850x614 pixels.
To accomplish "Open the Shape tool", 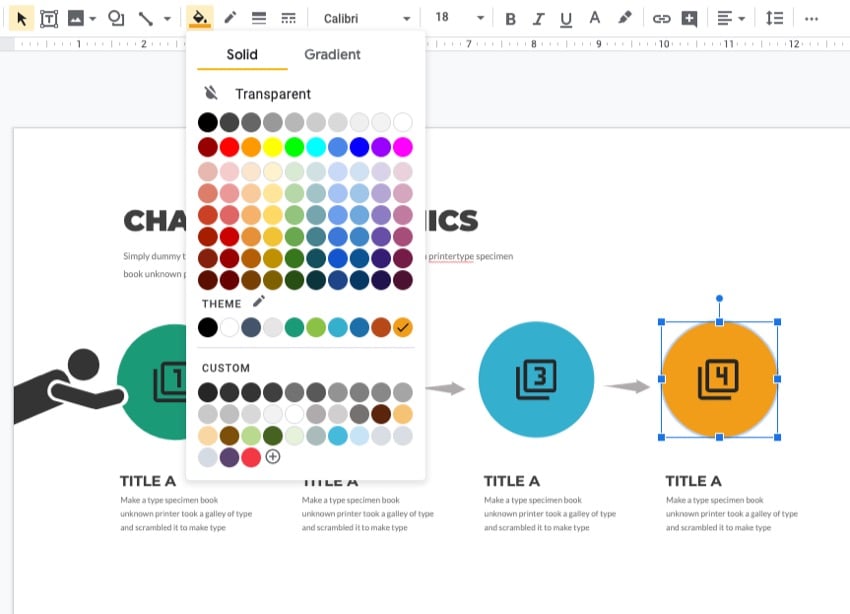I will (116, 18).
